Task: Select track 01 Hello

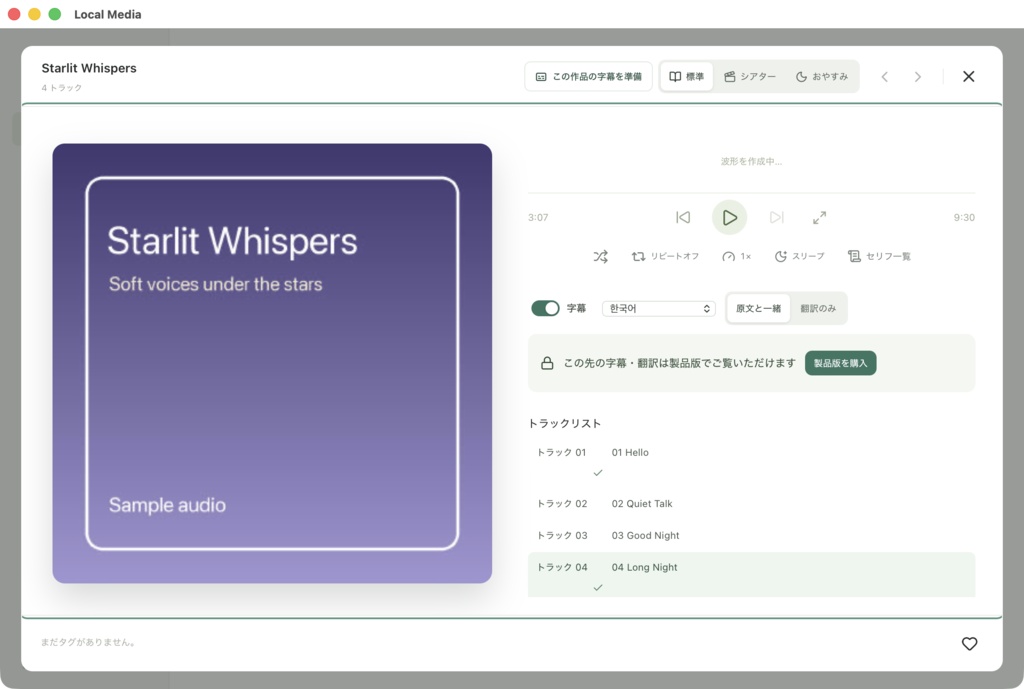Action: 751,462
